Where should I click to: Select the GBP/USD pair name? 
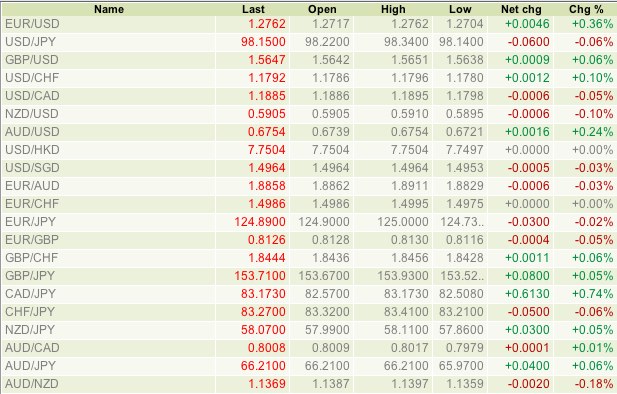32,60
